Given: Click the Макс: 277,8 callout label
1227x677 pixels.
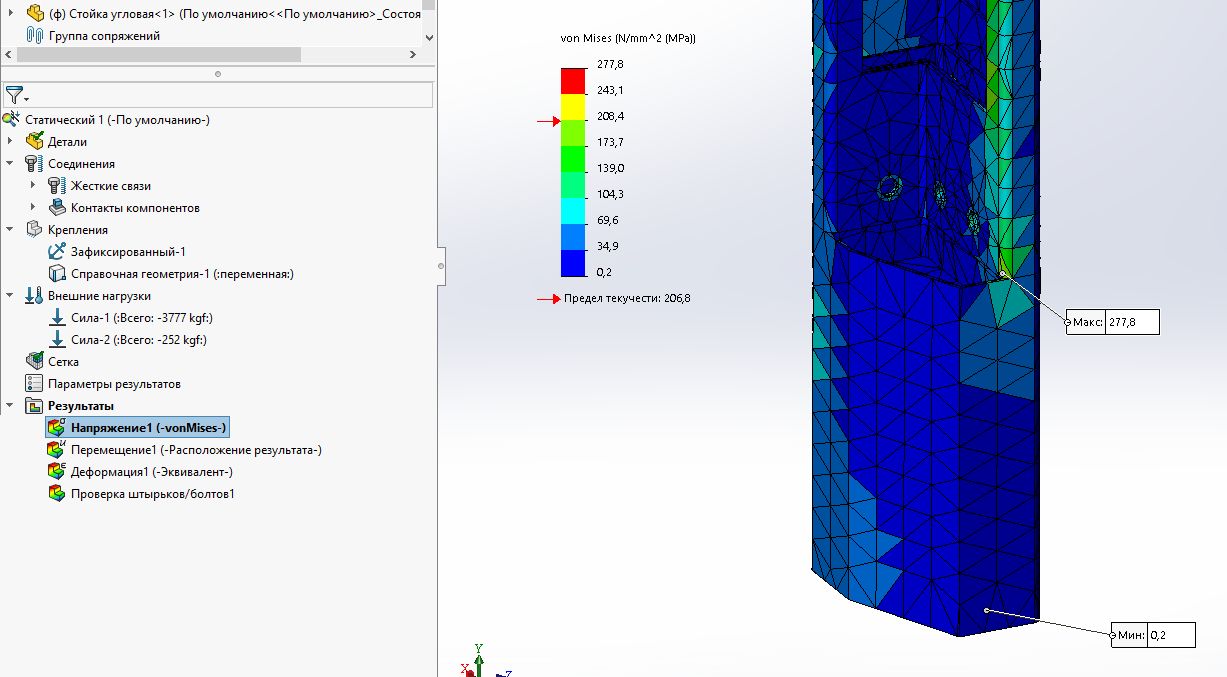Looking at the screenshot, I should pyautogui.click(x=1113, y=322).
